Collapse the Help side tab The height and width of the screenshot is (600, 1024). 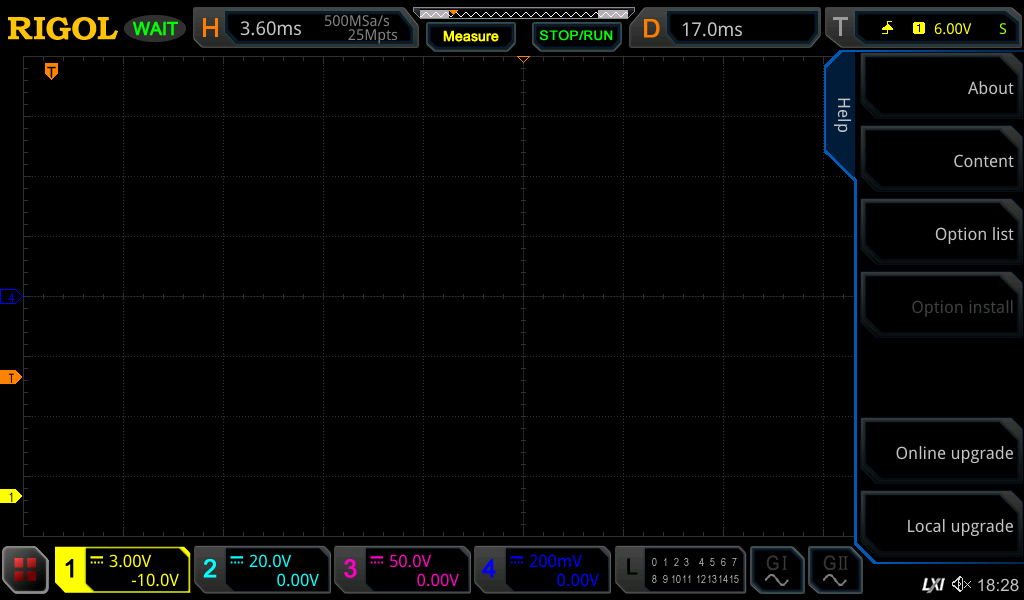pos(841,115)
